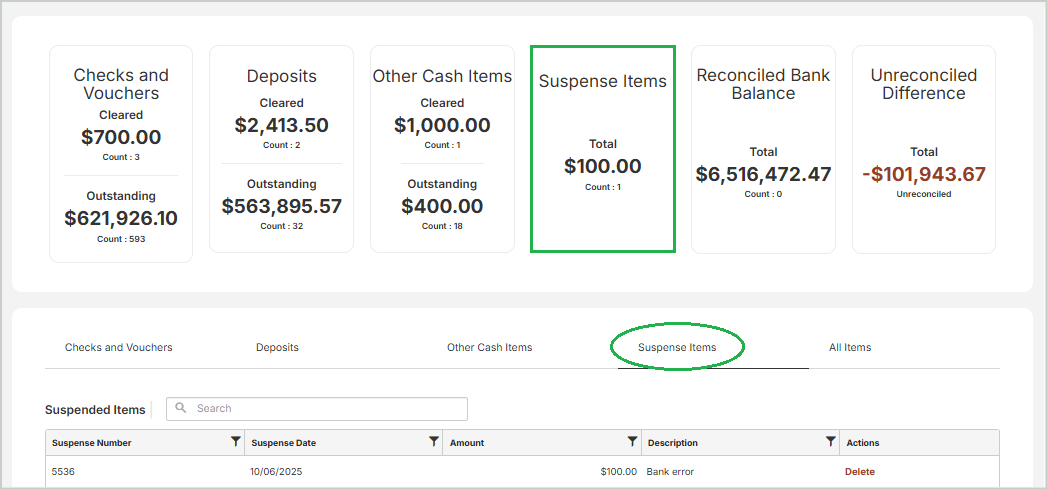Viewport: 1047px width, 489px height.
Task: Click the Suspense Number column filter icon
Action: pyautogui.click(x=235, y=442)
